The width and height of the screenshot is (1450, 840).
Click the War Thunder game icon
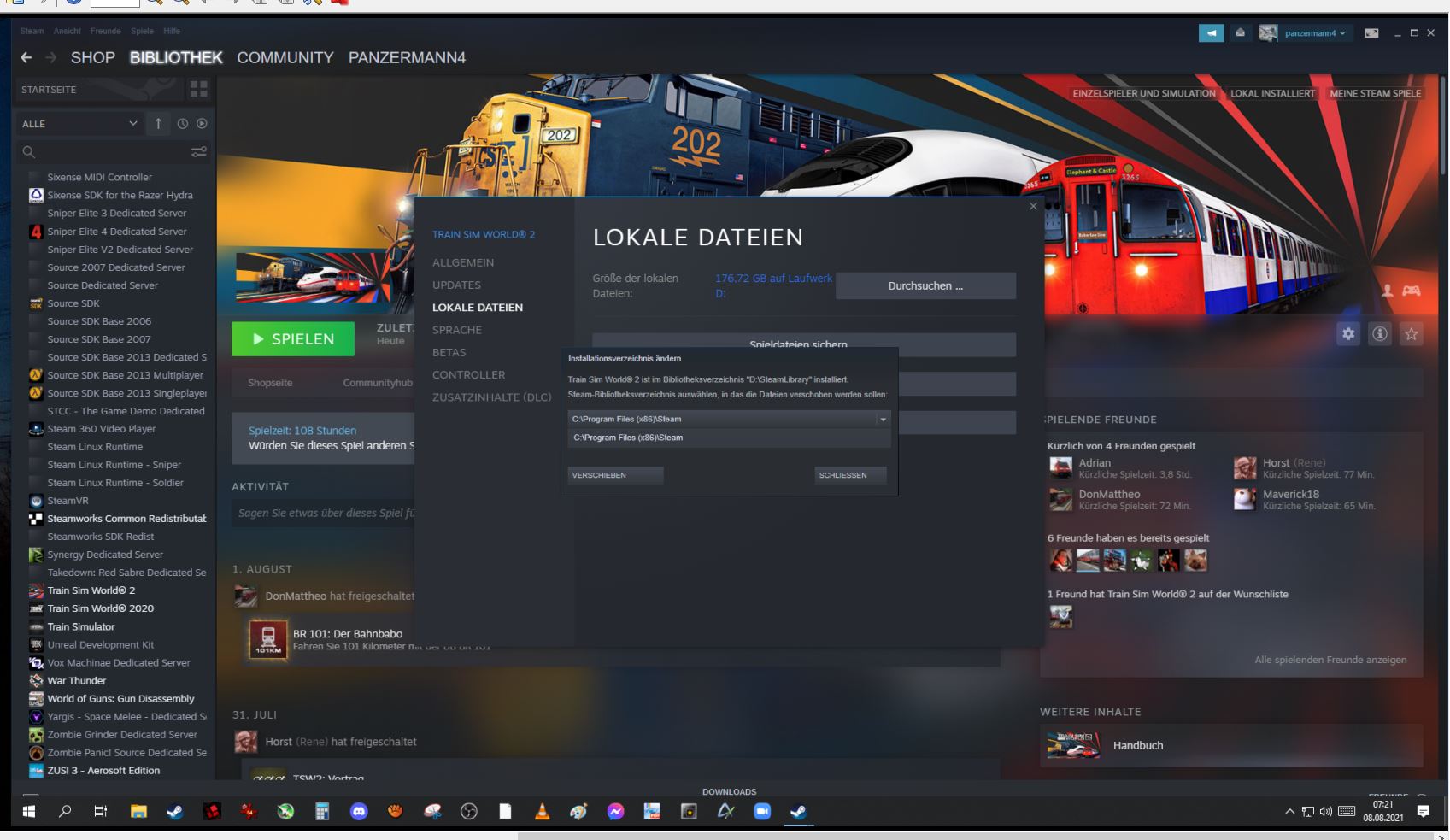coord(36,681)
